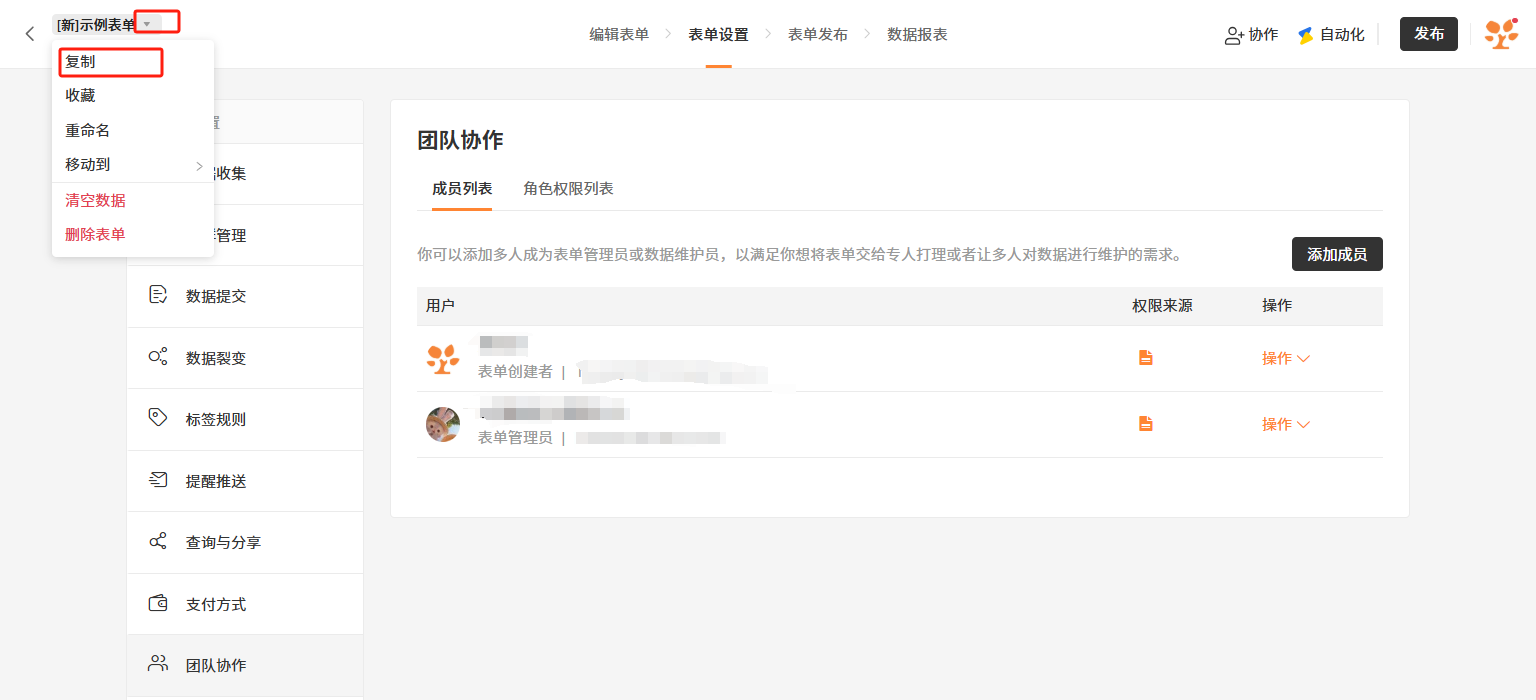Click the 权限来源 column header
The height and width of the screenshot is (700, 1536).
(1162, 306)
